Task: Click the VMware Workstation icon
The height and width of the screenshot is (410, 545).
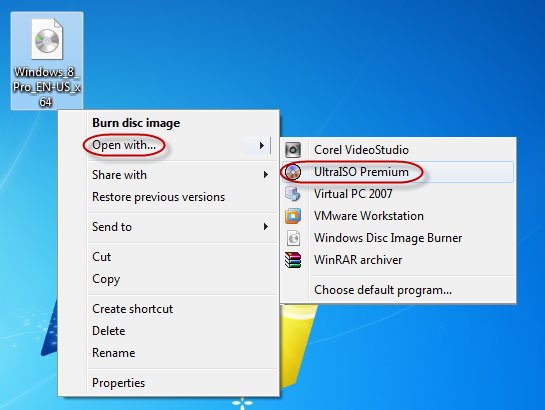Action: [x=293, y=216]
